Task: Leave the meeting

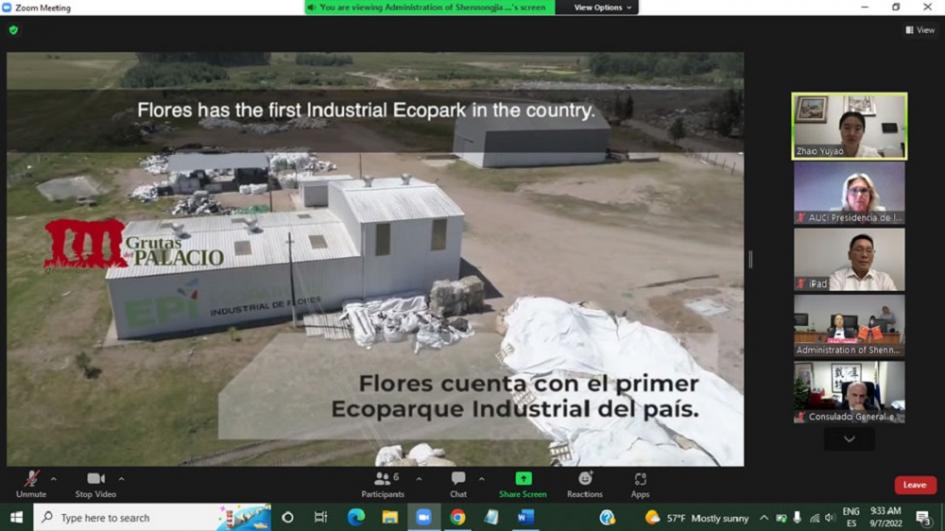Action: 915,485
